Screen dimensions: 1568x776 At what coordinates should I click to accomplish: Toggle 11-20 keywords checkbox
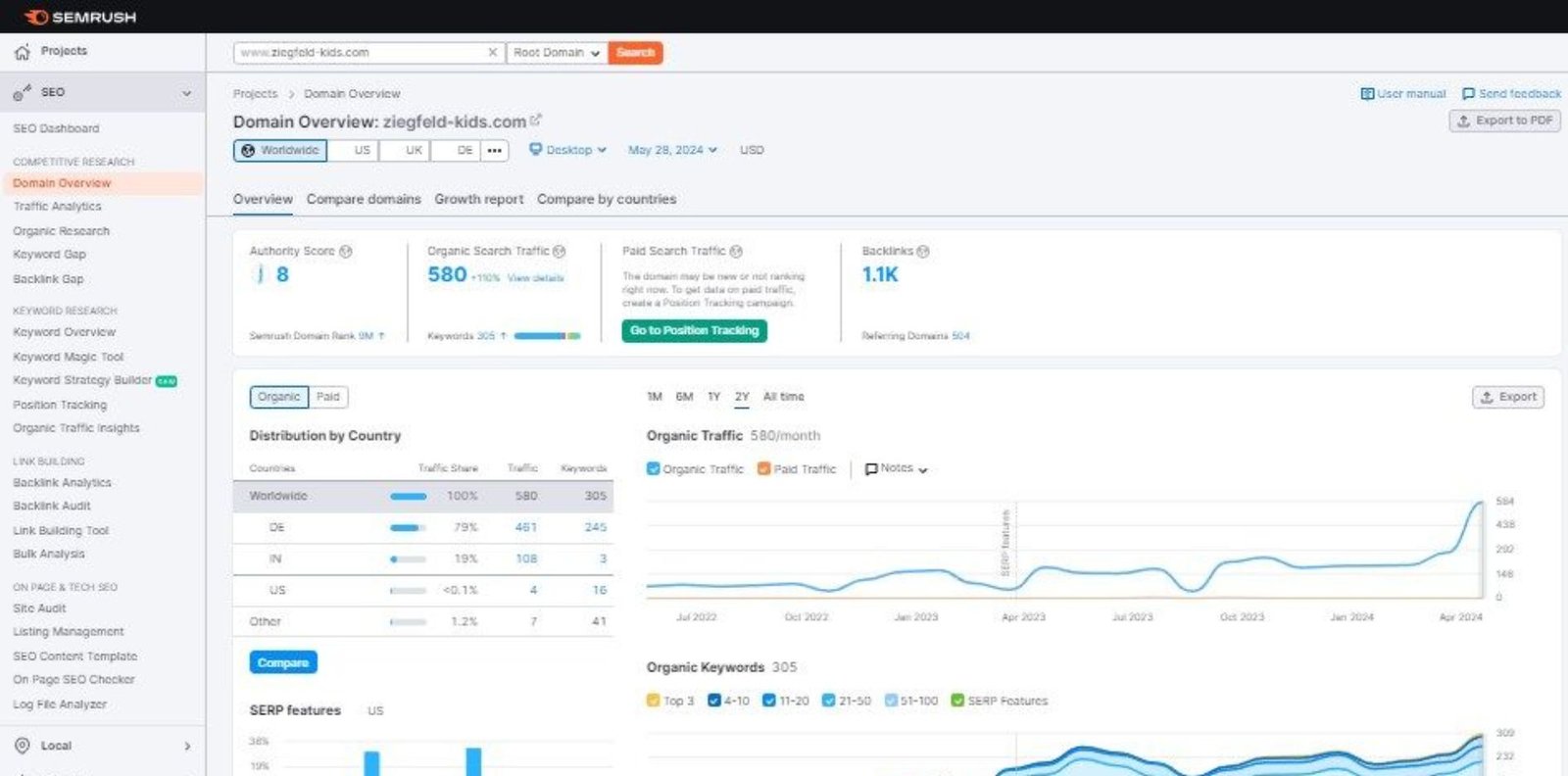[769, 701]
